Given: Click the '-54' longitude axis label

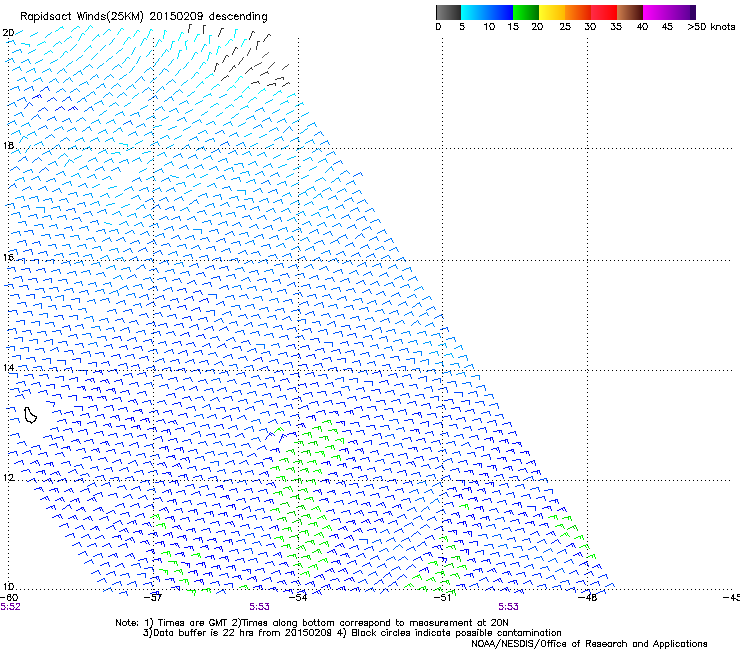Looking at the screenshot, I should (x=298, y=598).
